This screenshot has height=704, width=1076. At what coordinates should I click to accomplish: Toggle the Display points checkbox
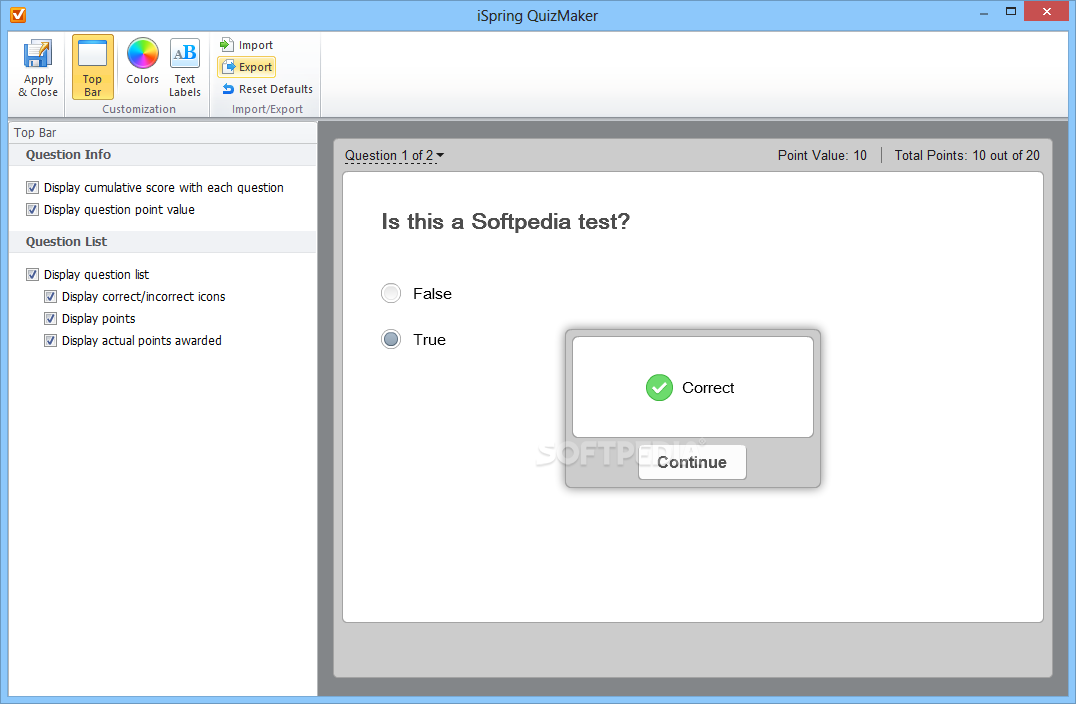coord(50,318)
